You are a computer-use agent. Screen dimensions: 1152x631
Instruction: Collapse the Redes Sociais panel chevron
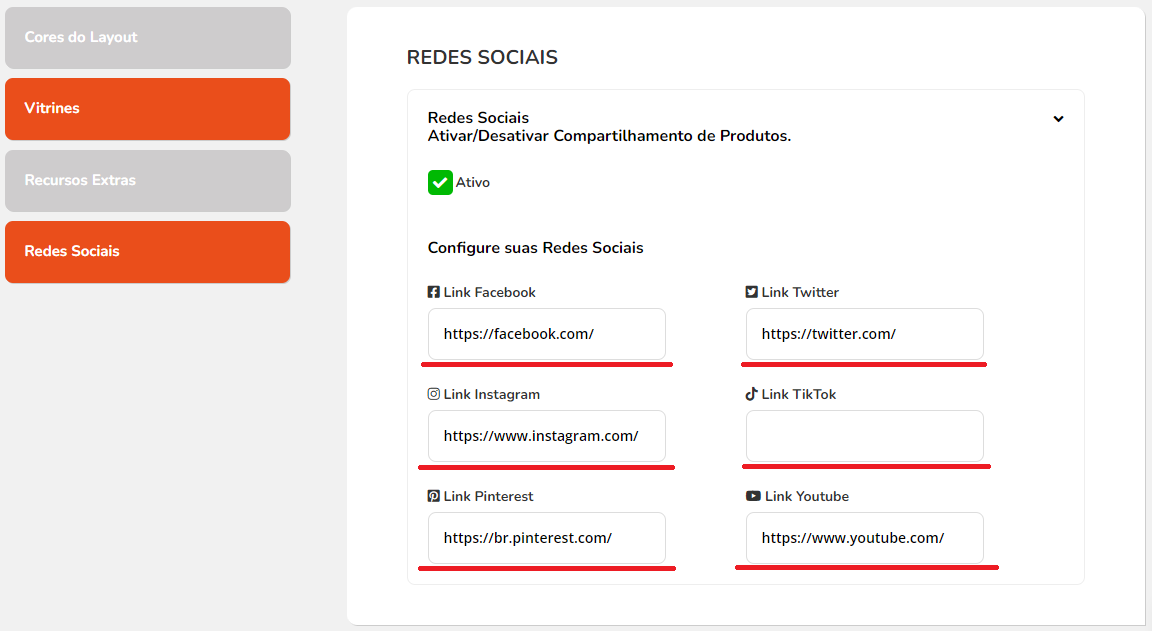(1058, 119)
